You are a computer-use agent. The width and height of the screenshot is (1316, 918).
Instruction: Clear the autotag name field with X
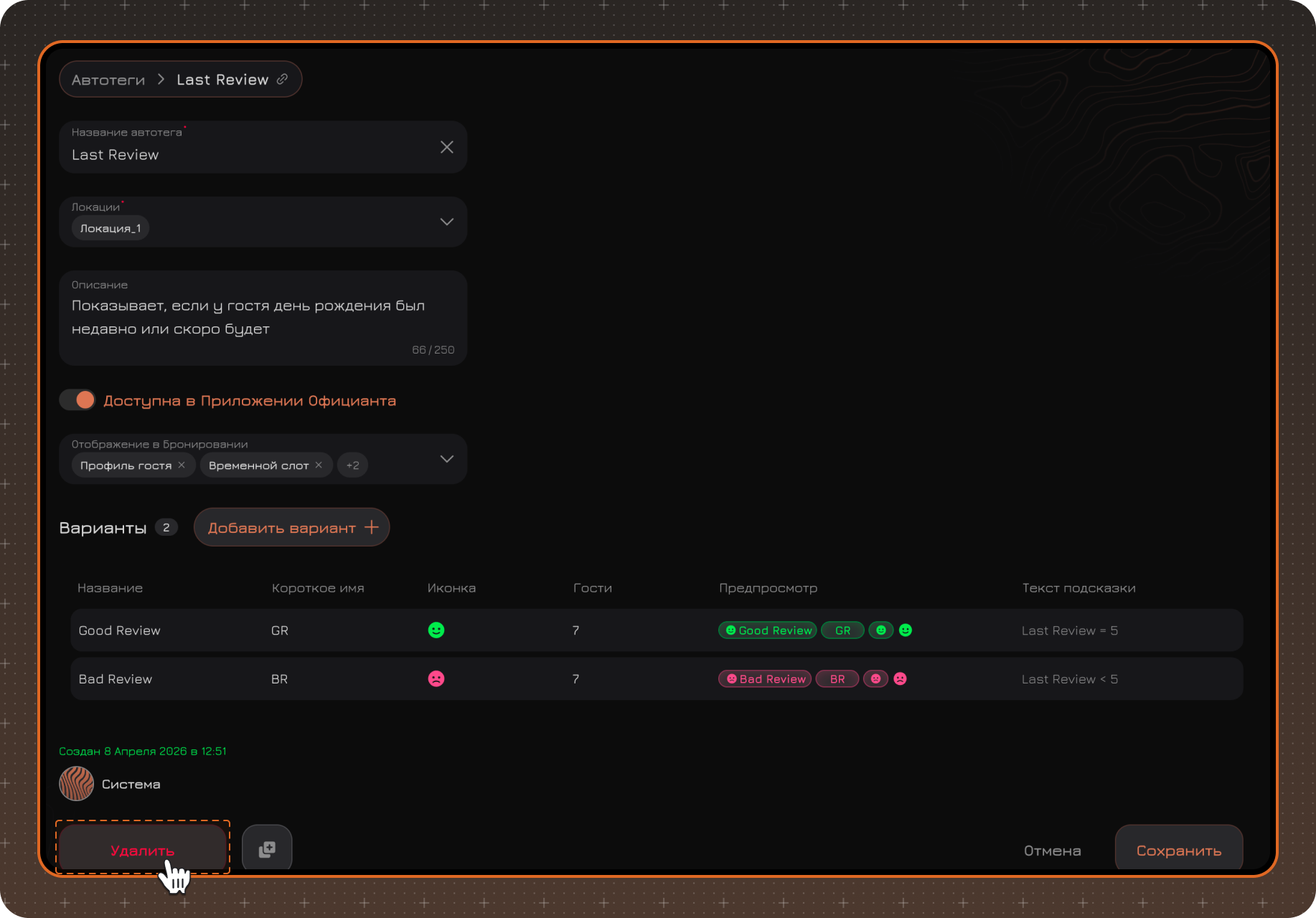tap(447, 147)
